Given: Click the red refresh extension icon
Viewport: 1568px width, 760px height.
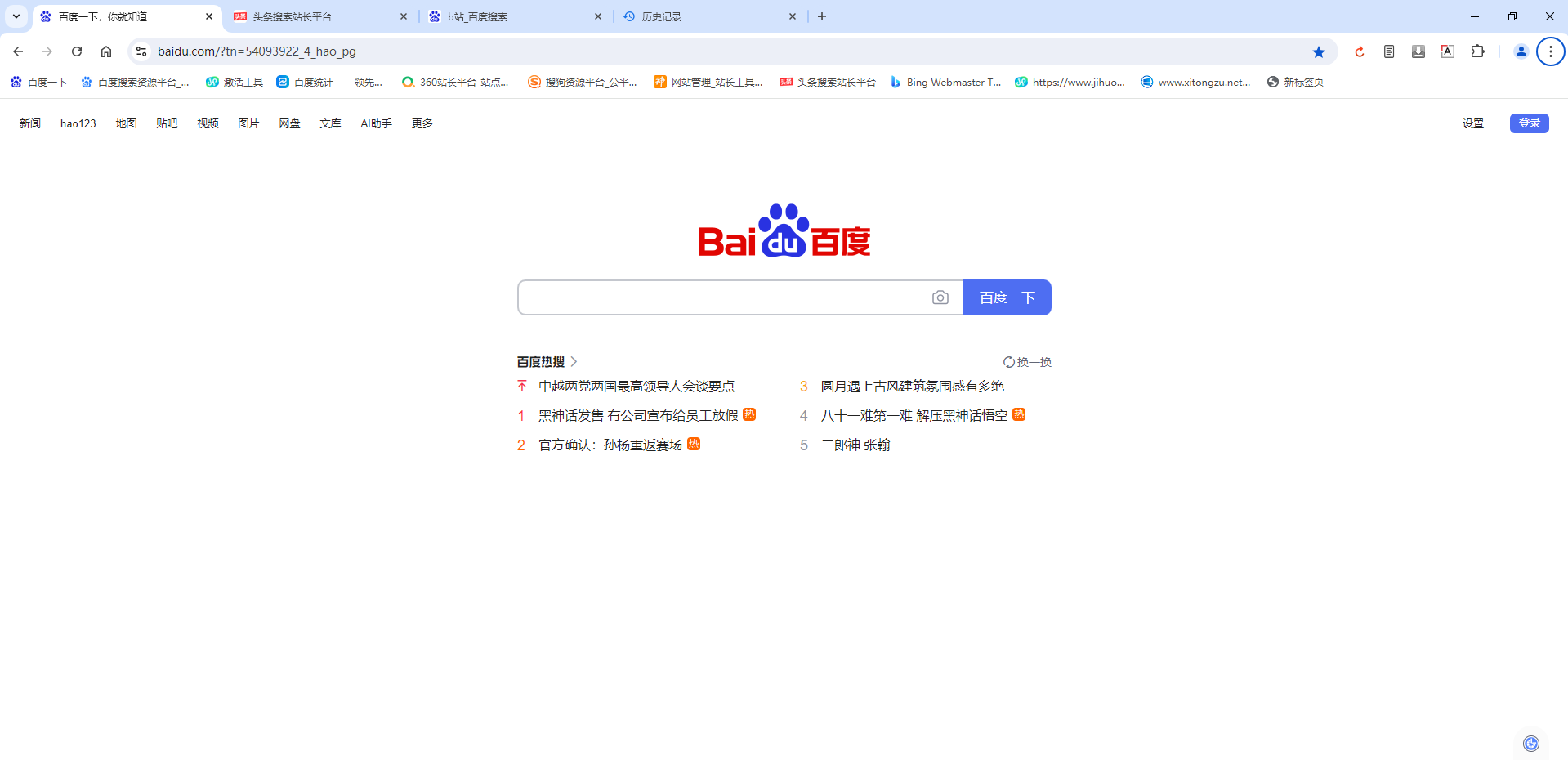Looking at the screenshot, I should pyautogui.click(x=1360, y=51).
